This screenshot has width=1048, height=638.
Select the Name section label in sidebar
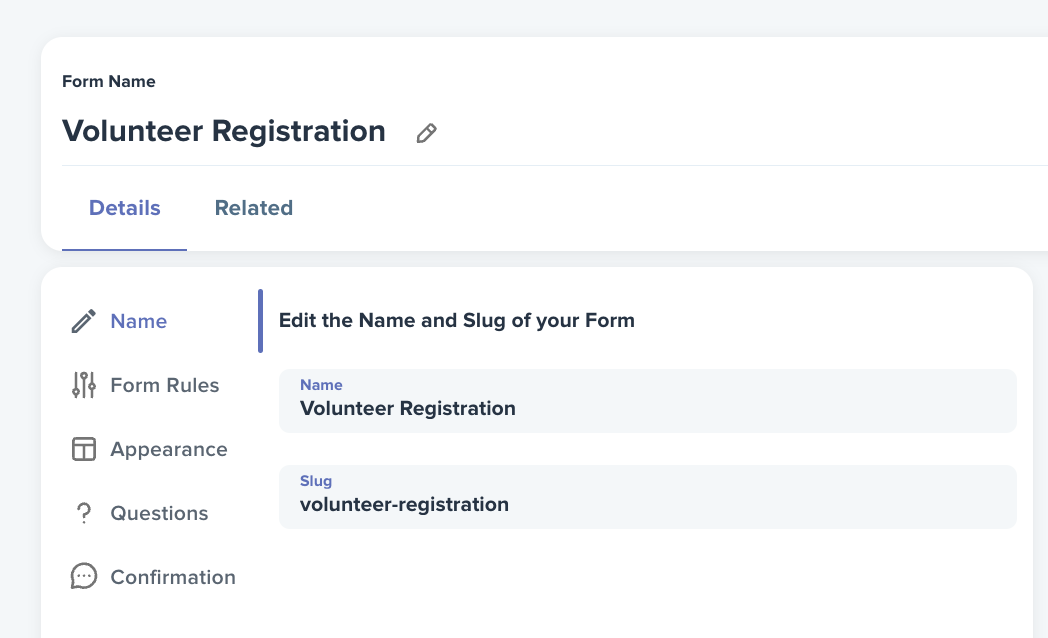[x=138, y=321]
